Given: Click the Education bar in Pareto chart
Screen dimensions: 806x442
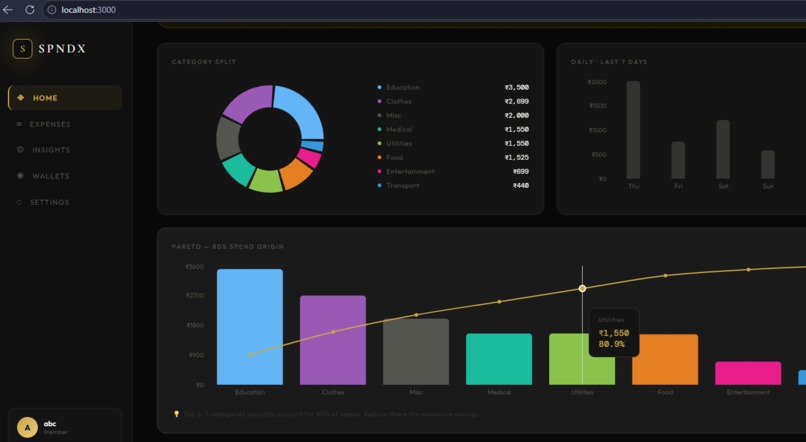Looking at the screenshot, I should tap(250, 327).
